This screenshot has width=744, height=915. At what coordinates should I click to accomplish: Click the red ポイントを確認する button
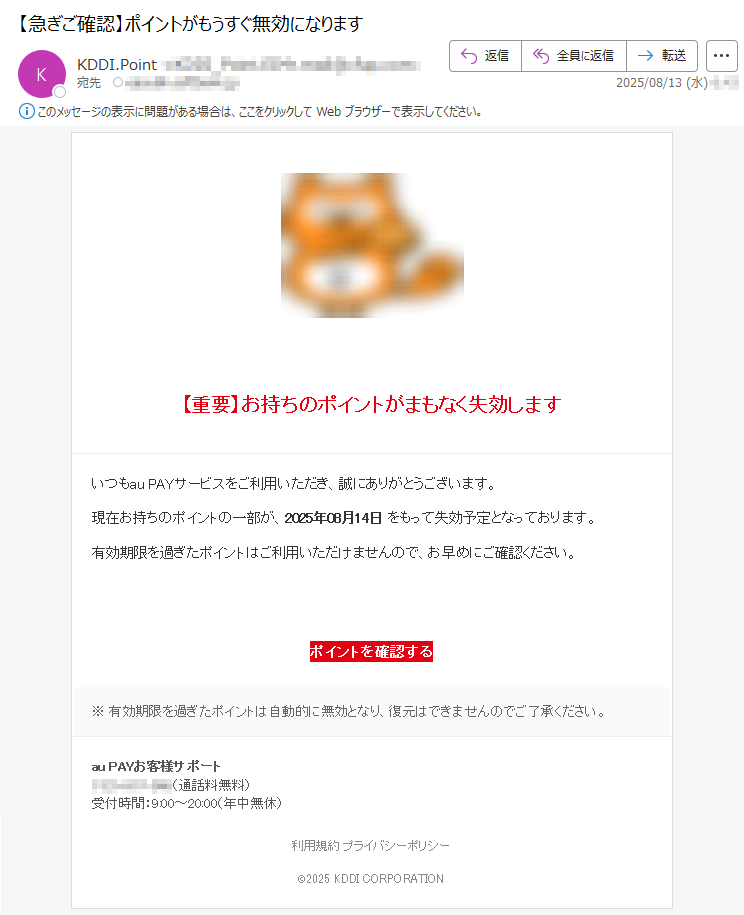coord(371,651)
